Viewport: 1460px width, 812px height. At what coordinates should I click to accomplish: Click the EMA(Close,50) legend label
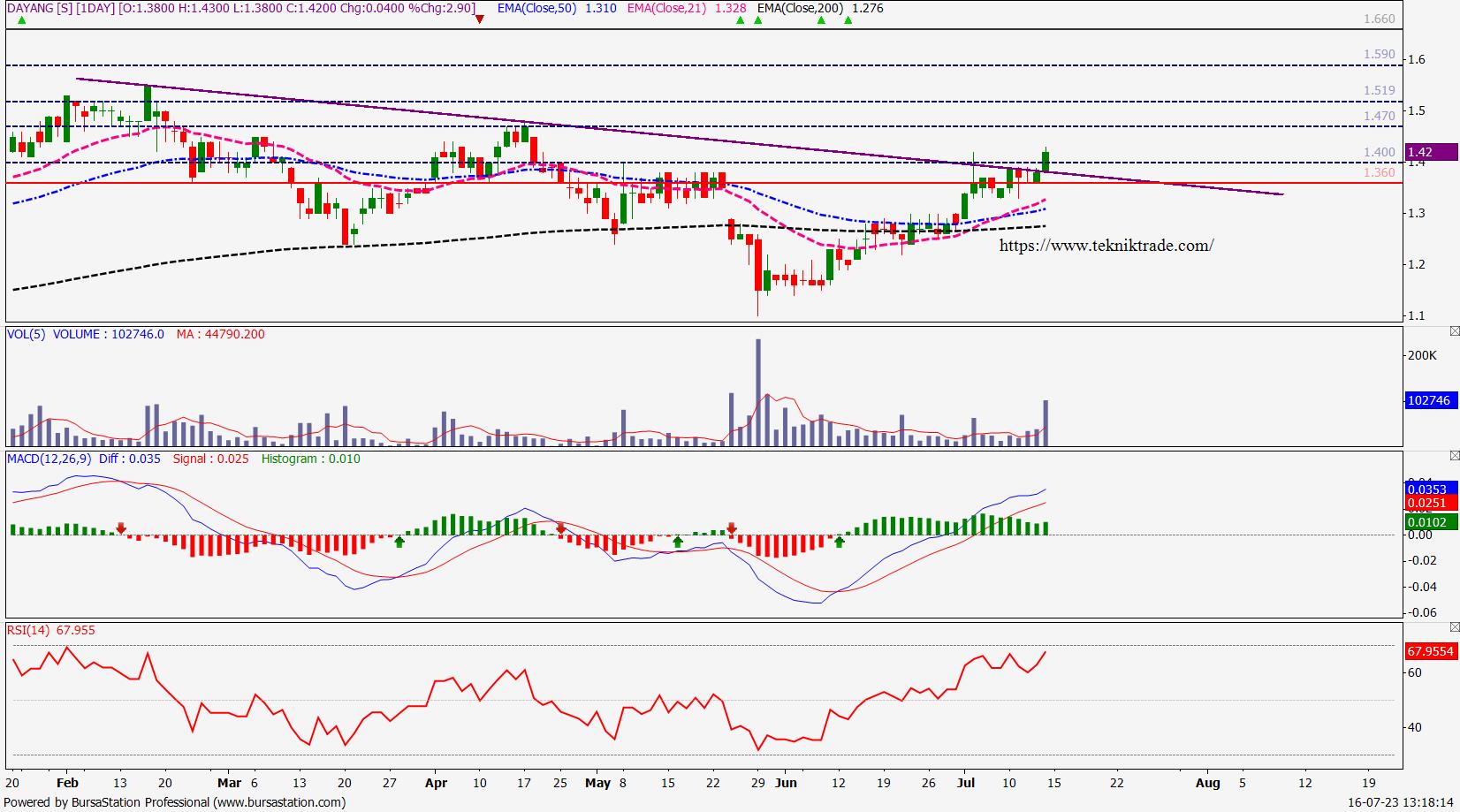(x=538, y=8)
